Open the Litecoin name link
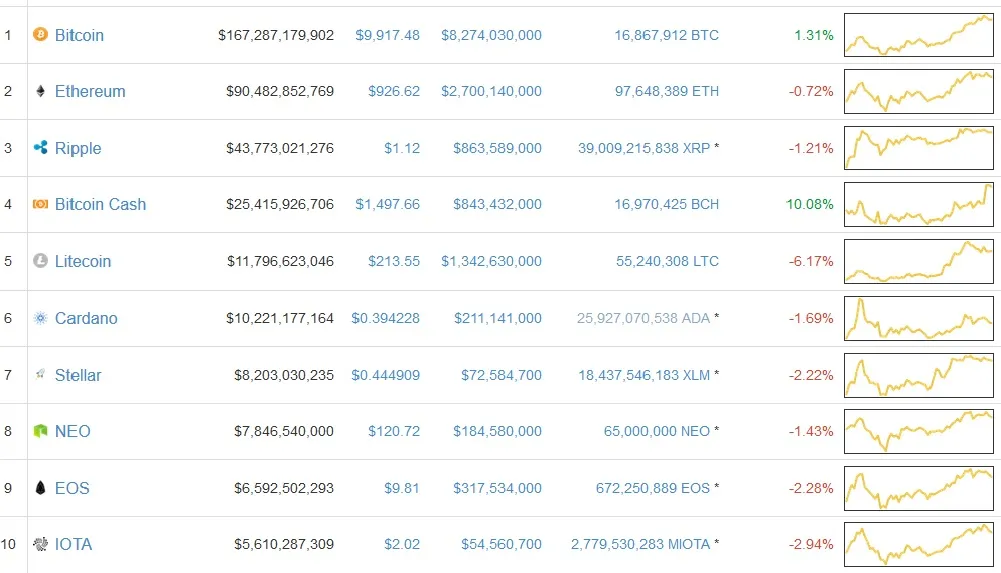The image size is (1001, 573). (x=83, y=261)
